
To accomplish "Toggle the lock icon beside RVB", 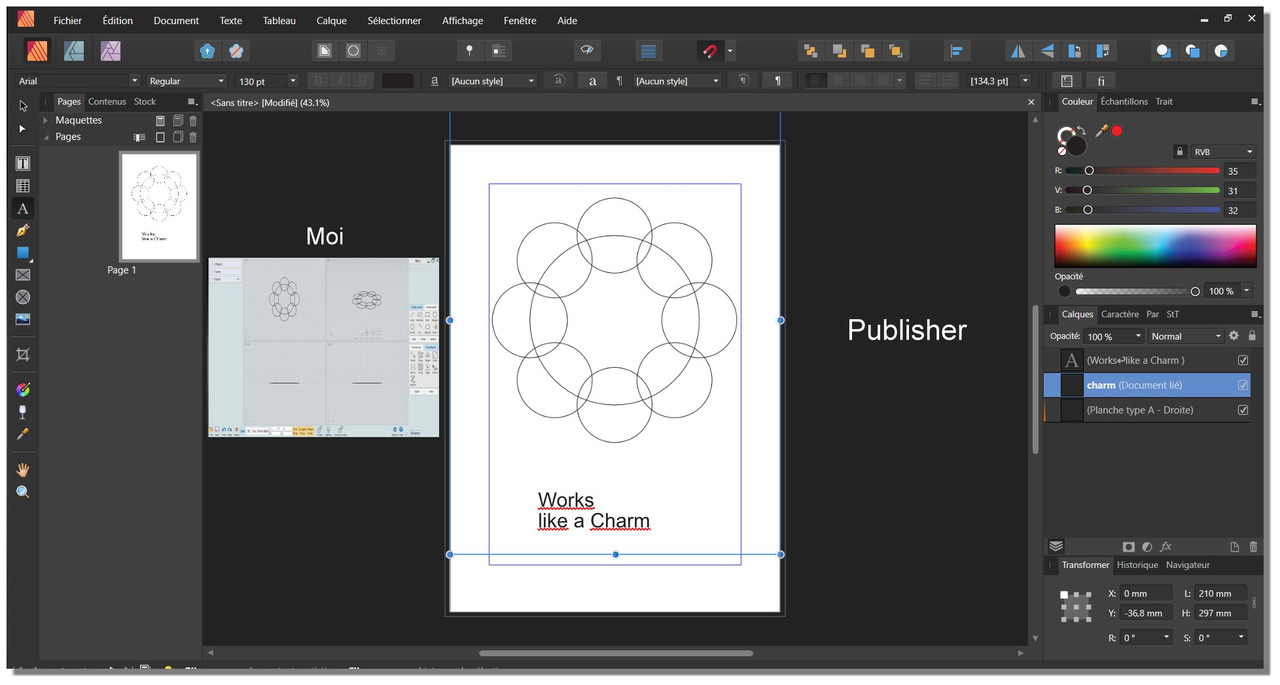I will [1180, 152].
